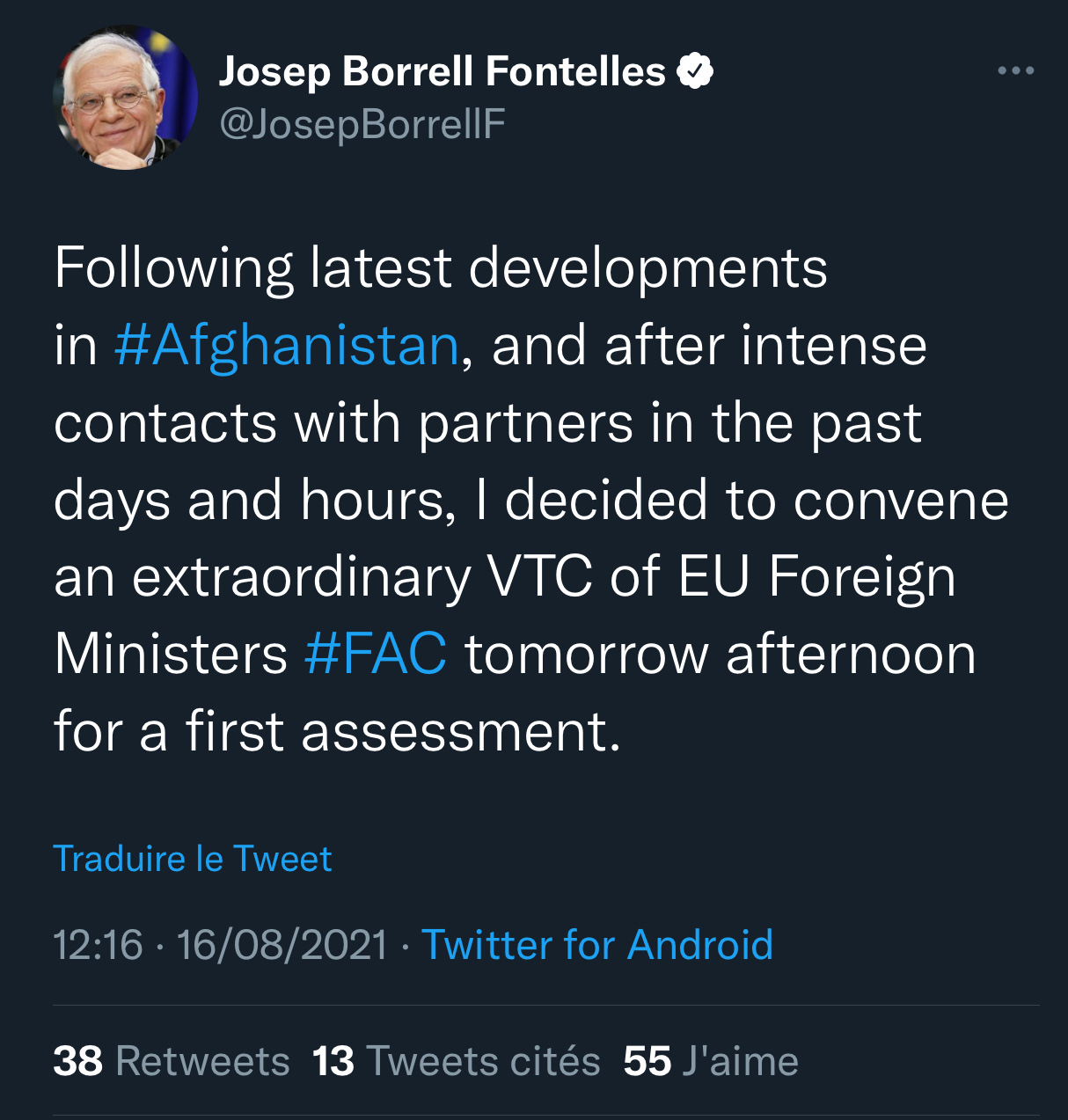This screenshot has height=1120, width=1068.
Task: View the 55 J'aime likes list
Action: tap(710, 1061)
